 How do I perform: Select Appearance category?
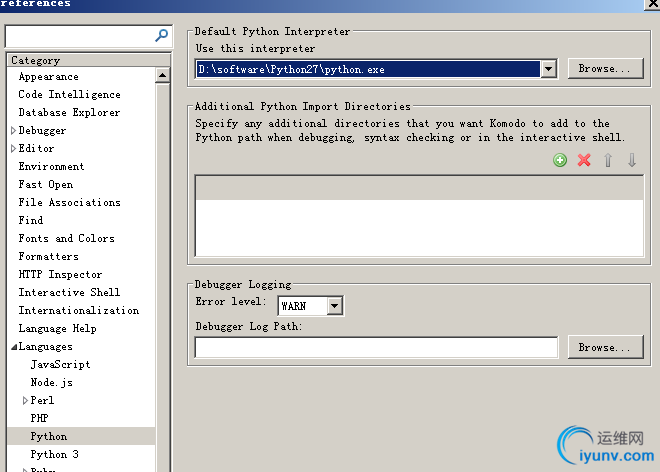click(x=48, y=77)
